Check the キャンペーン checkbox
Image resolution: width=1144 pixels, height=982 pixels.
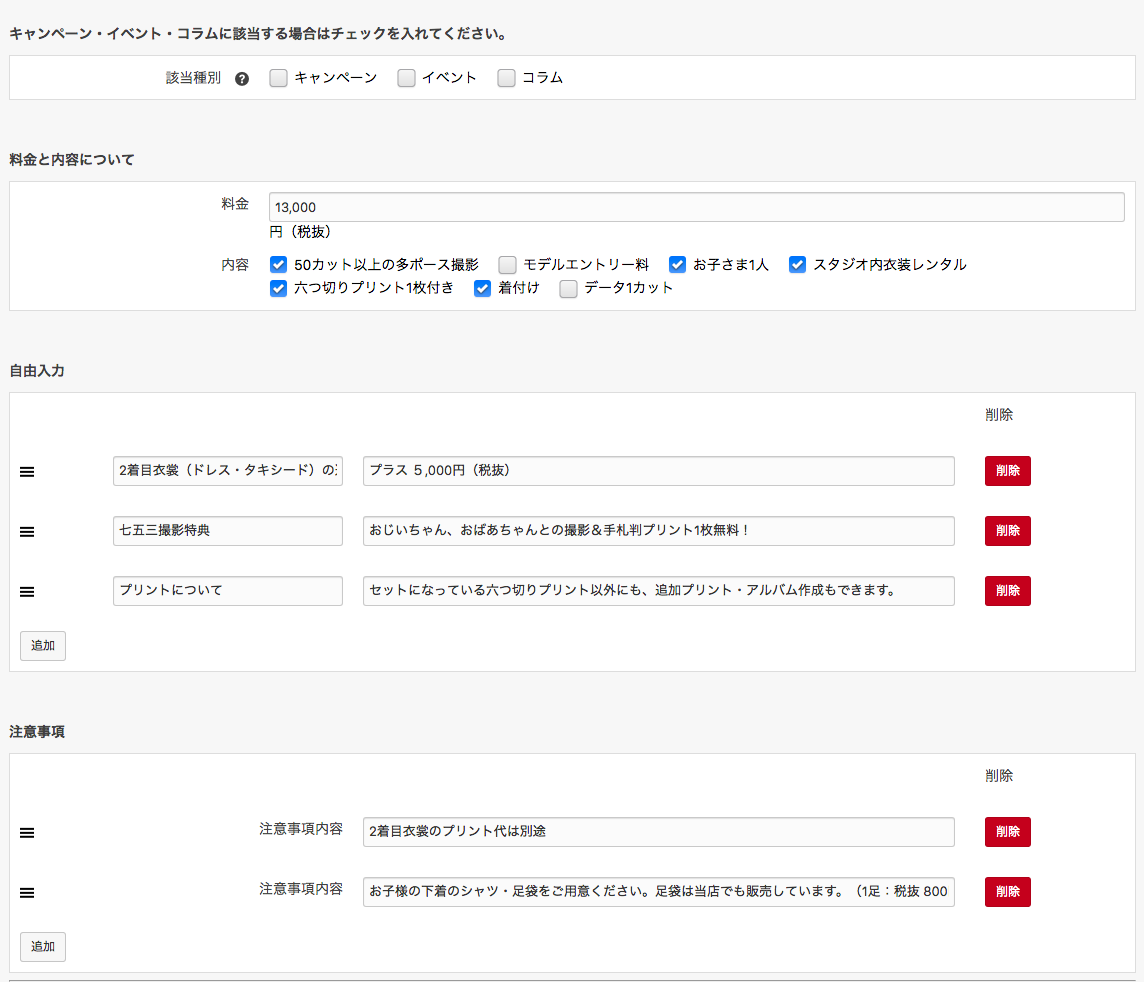click(x=279, y=78)
